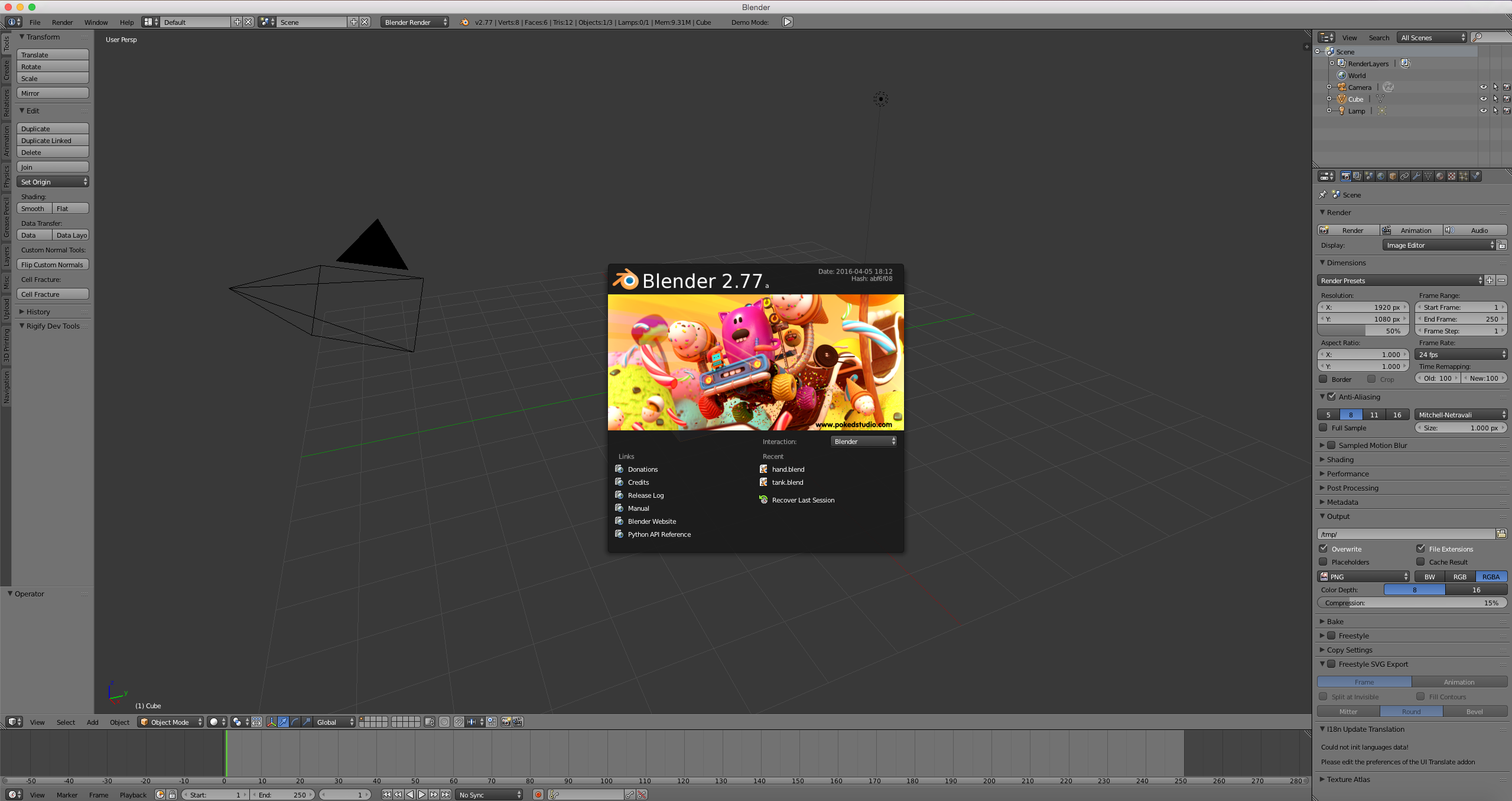Adjust the resolution percentage 50% slider
The height and width of the screenshot is (801, 1512).
click(x=1363, y=330)
